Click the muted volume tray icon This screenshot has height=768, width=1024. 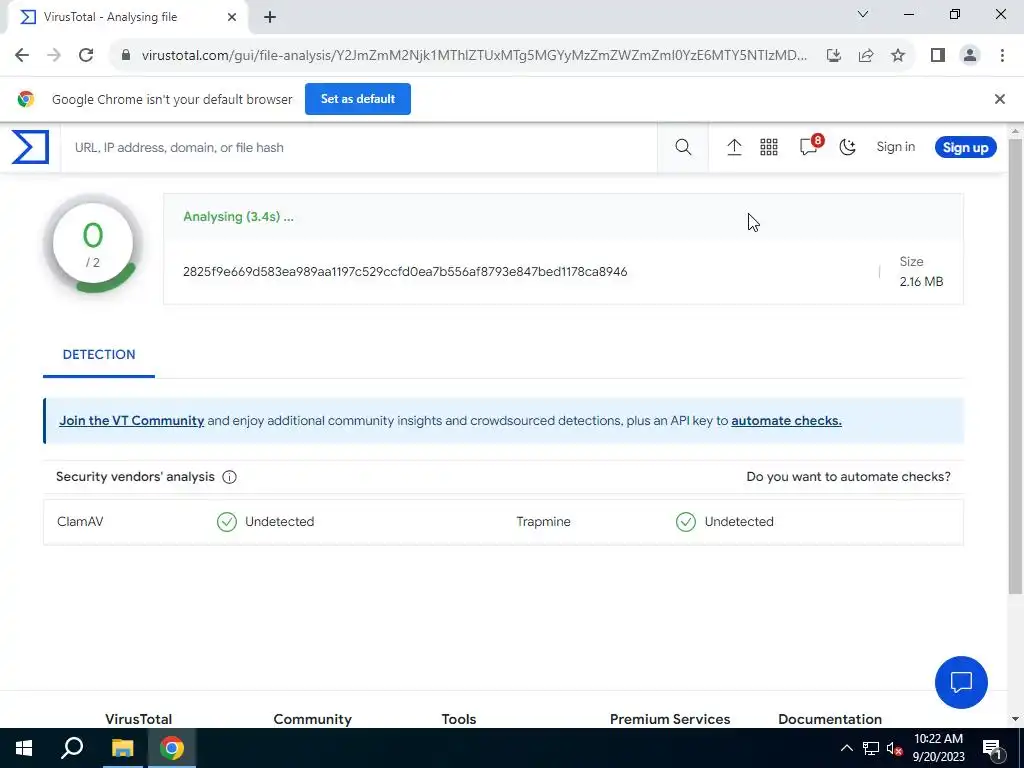pos(895,748)
